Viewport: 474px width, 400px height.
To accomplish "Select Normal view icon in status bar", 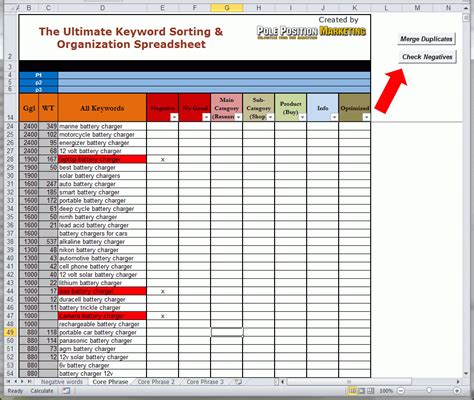I will 352,391.
